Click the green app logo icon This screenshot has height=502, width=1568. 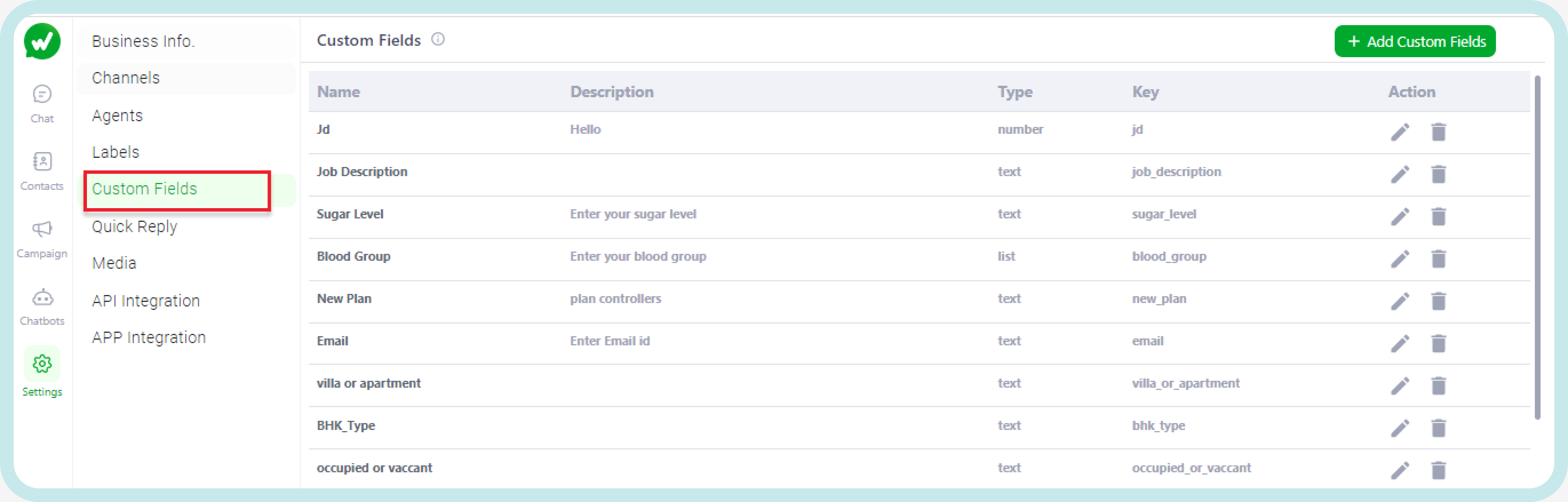[x=42, y=41]
